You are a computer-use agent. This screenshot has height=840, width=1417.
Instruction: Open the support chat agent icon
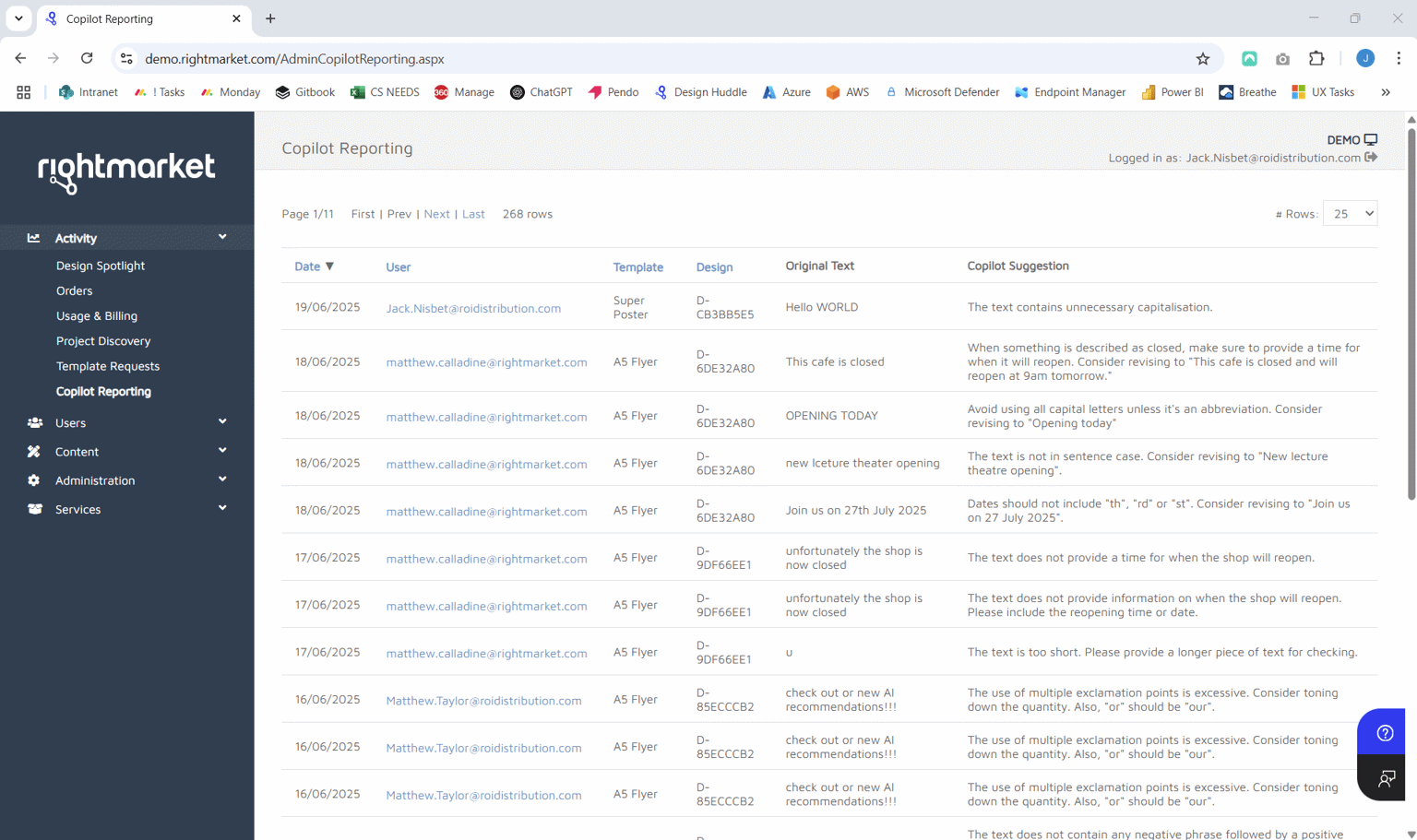coord(1385,779)
